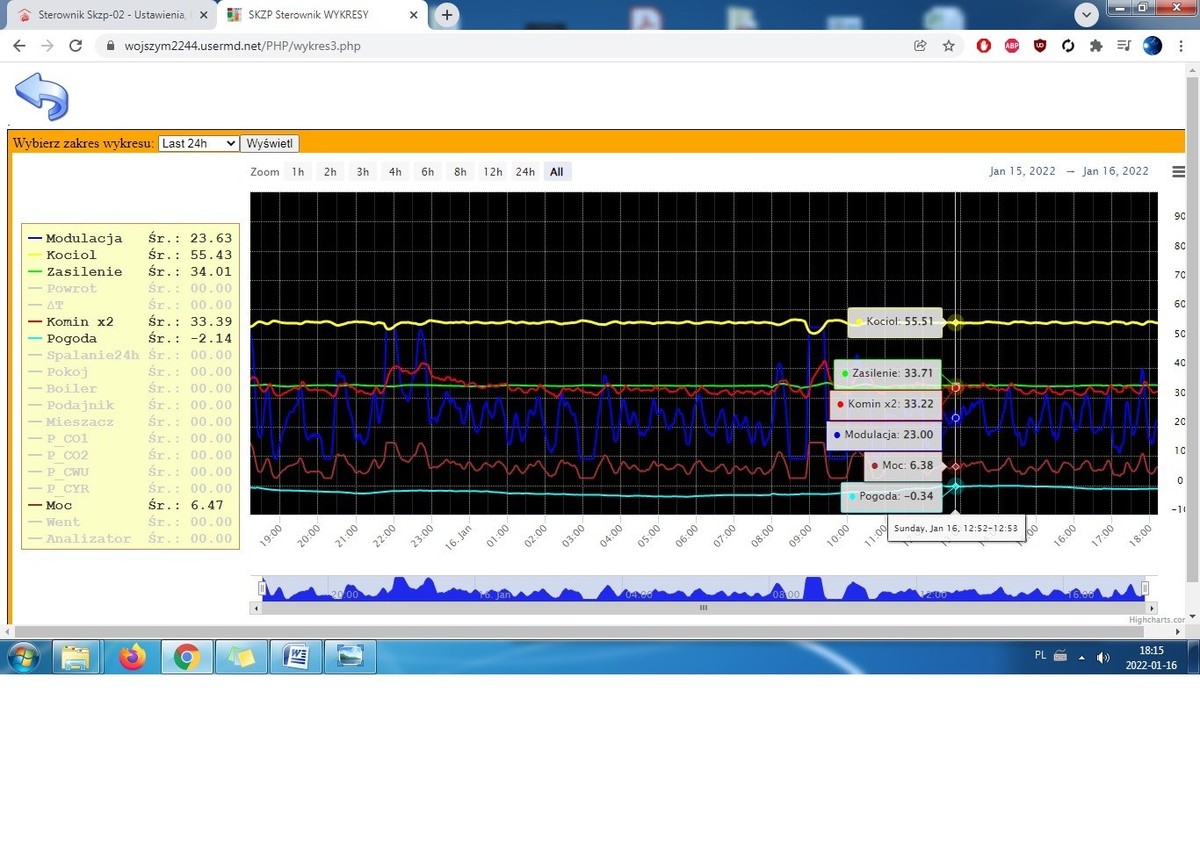Expand the browser tab search chevron
The image size is (1200, 843).
(x=1088, y=15)
